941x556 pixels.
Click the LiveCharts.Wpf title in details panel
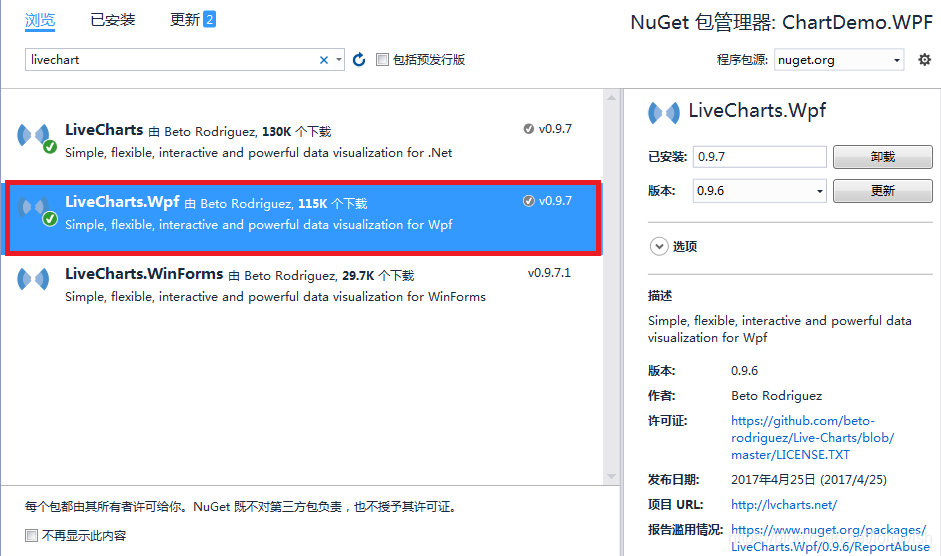(757, 110)
